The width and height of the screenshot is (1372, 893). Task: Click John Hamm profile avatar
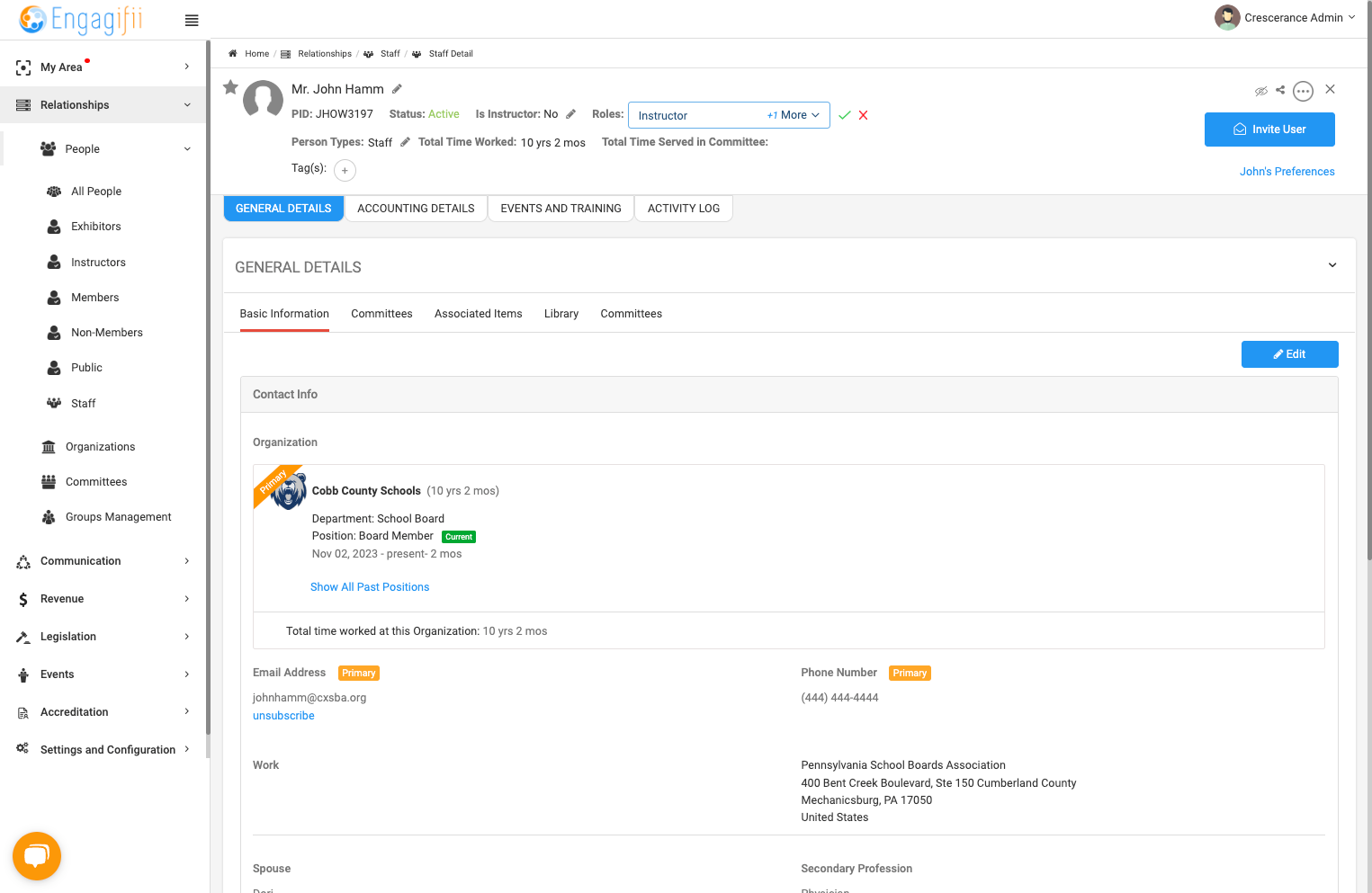click(264, 100)
